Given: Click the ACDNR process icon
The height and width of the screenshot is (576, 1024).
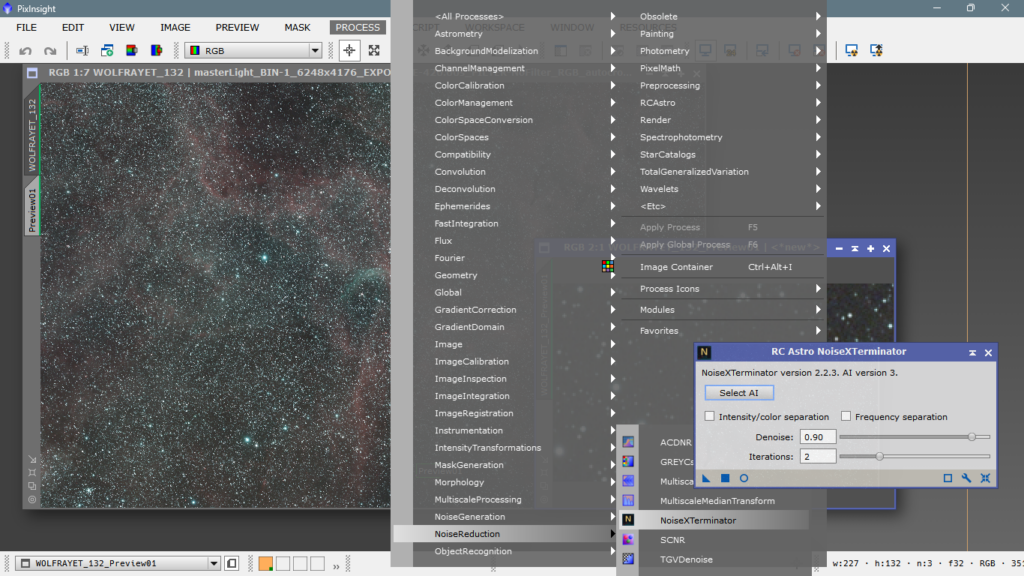Looking at the screenshot, I should (628, 442).
